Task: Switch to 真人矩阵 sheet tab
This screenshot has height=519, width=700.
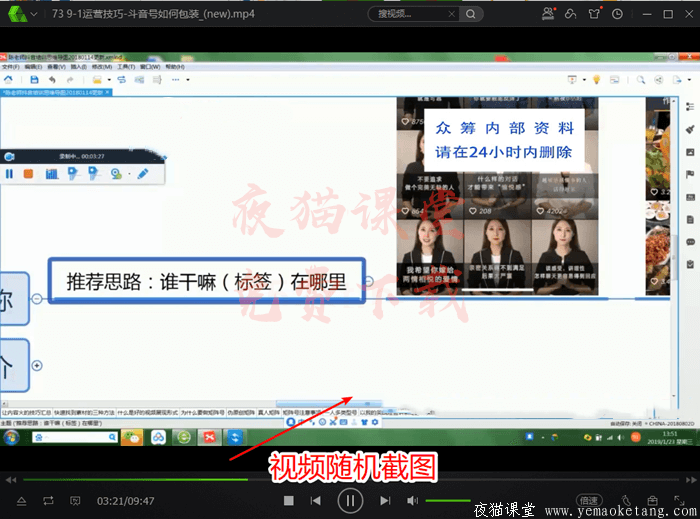Action: [x=269, y=413]
